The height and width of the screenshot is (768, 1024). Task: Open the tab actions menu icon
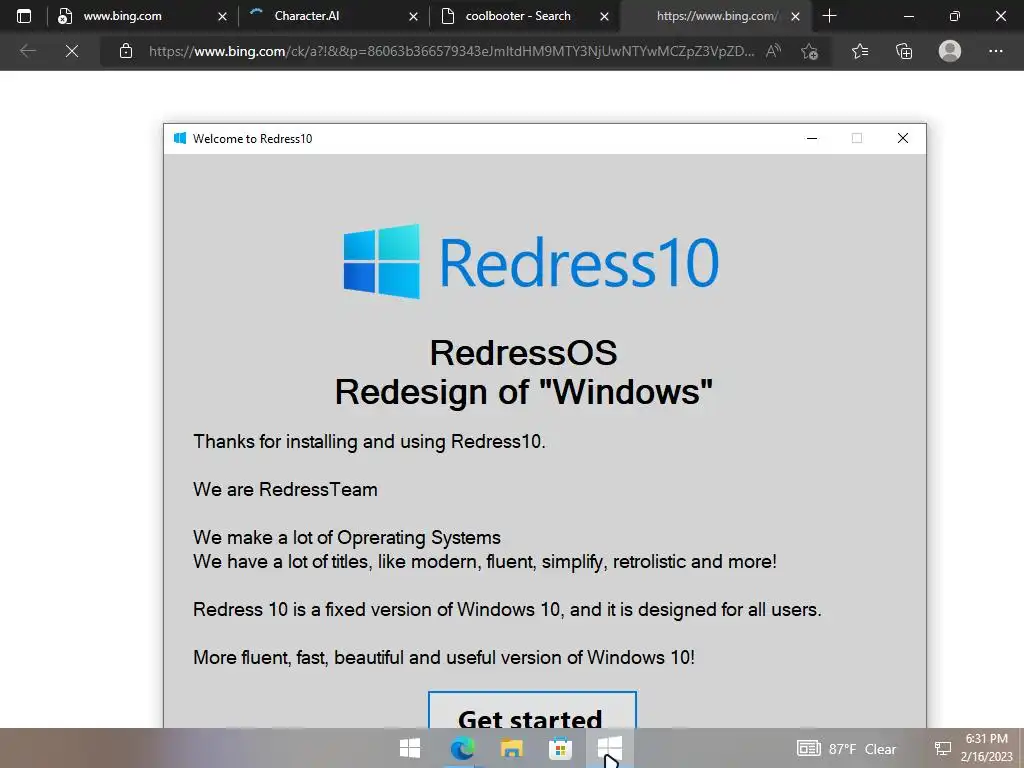pos(24,16)
